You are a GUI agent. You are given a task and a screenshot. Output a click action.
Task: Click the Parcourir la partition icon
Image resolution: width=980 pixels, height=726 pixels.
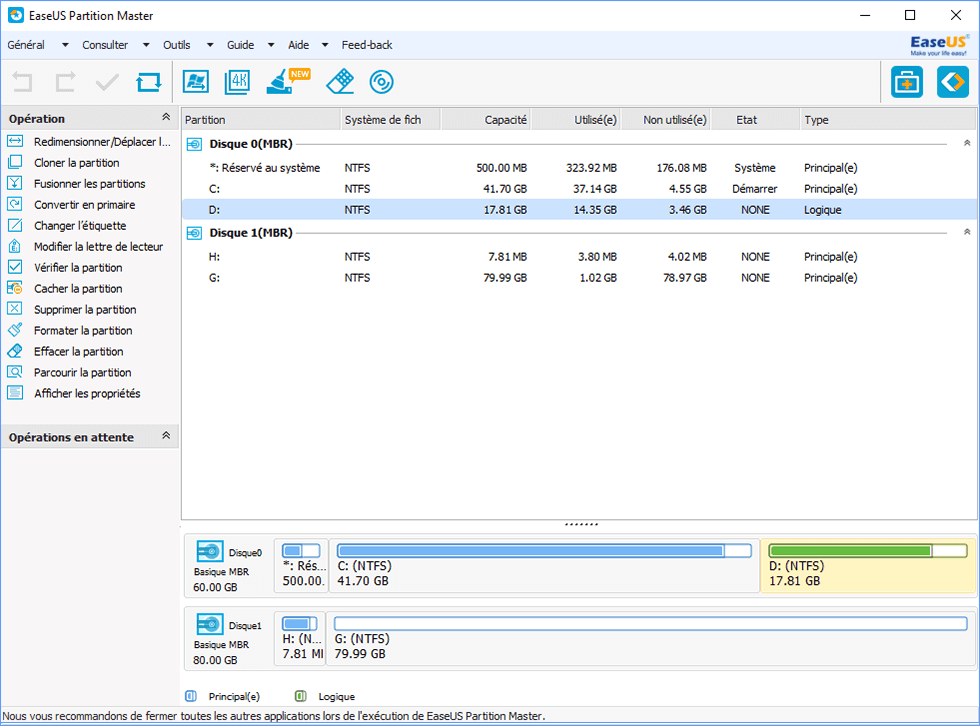[x=15, y=372]
